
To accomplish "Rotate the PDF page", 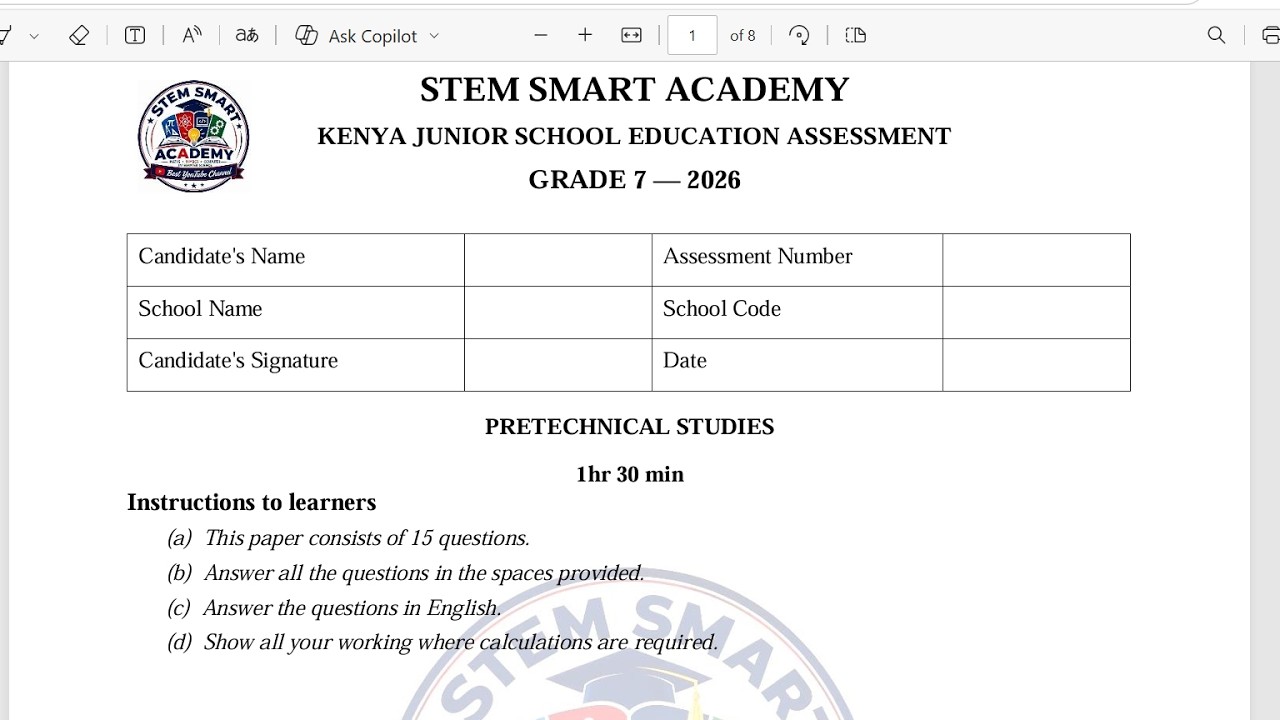I will tap(799, 35).
